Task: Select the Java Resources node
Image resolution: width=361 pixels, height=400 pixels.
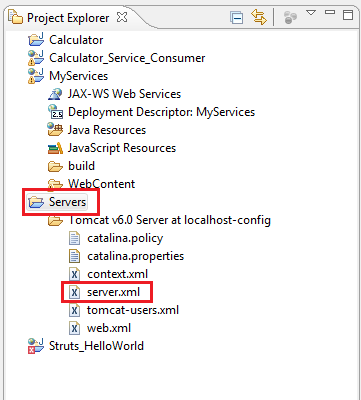Action: click(107, 130)
